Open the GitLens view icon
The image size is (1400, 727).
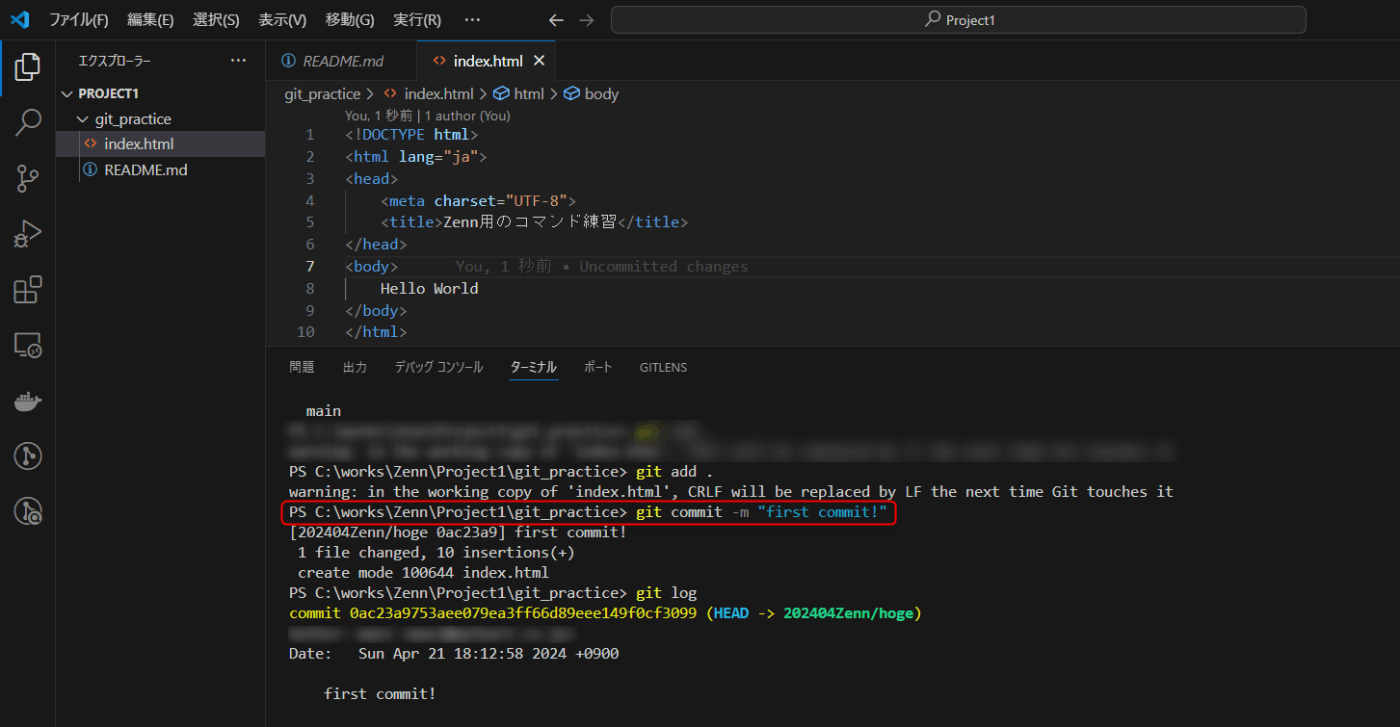click(27, 457)
